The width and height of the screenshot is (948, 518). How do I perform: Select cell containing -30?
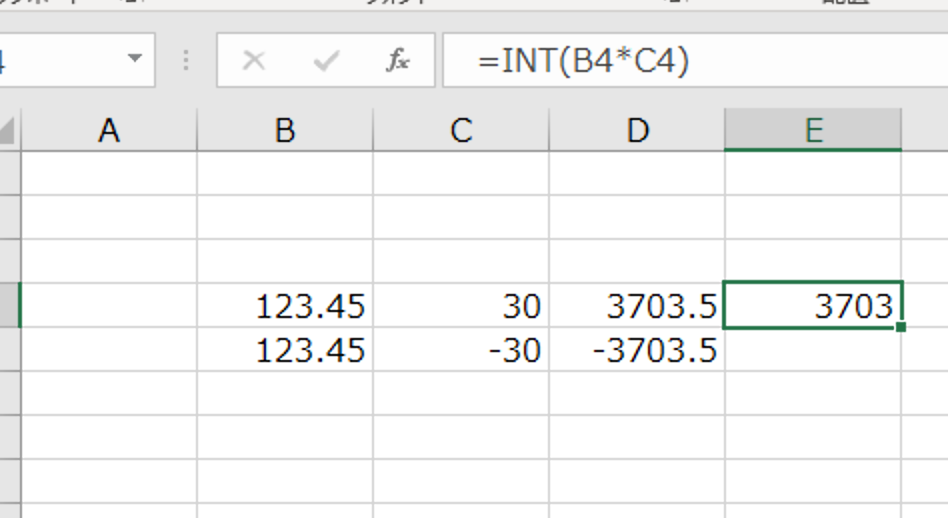[x=461, y=349]
